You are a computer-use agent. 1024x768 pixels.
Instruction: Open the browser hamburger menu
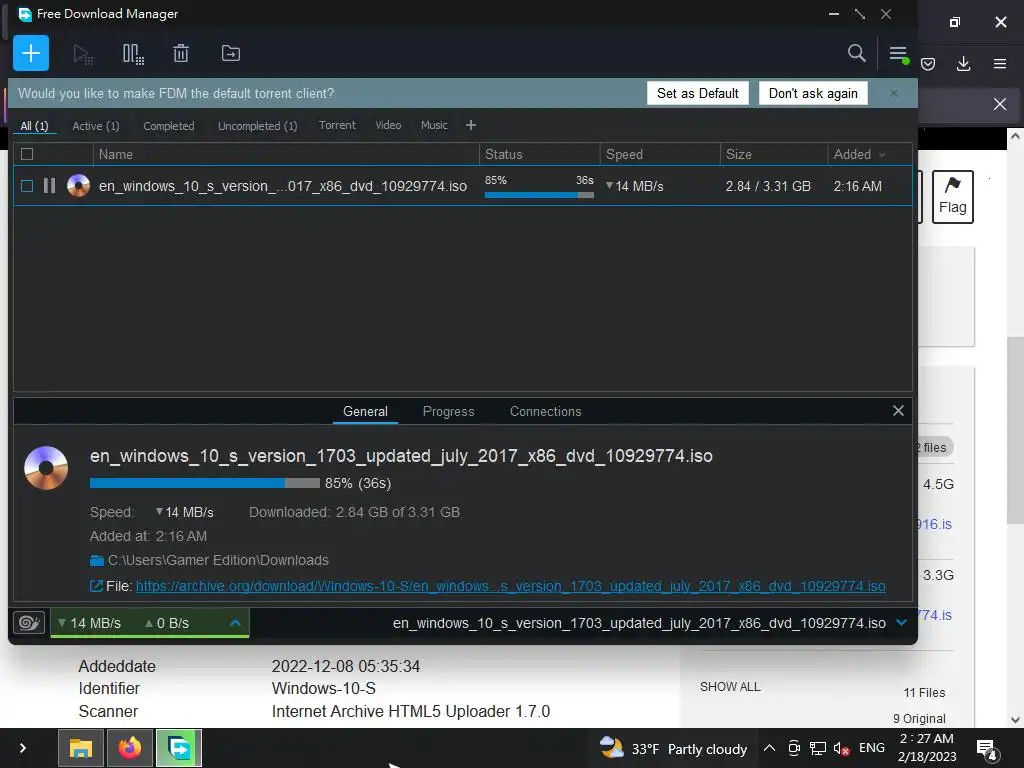pyautogui.click(x=1000, y=63)
